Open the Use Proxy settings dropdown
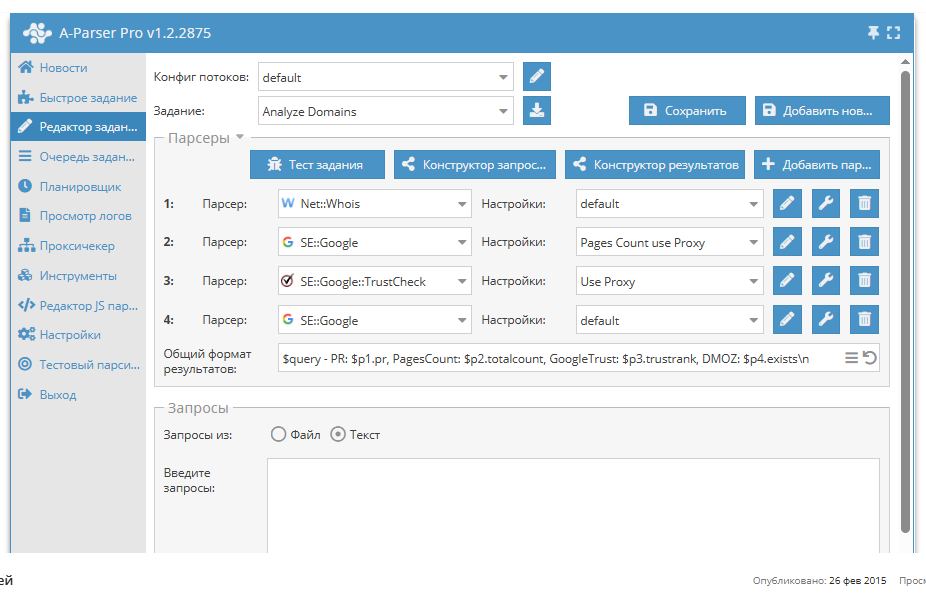Screen dimensions: 926x594 point(670,281)
